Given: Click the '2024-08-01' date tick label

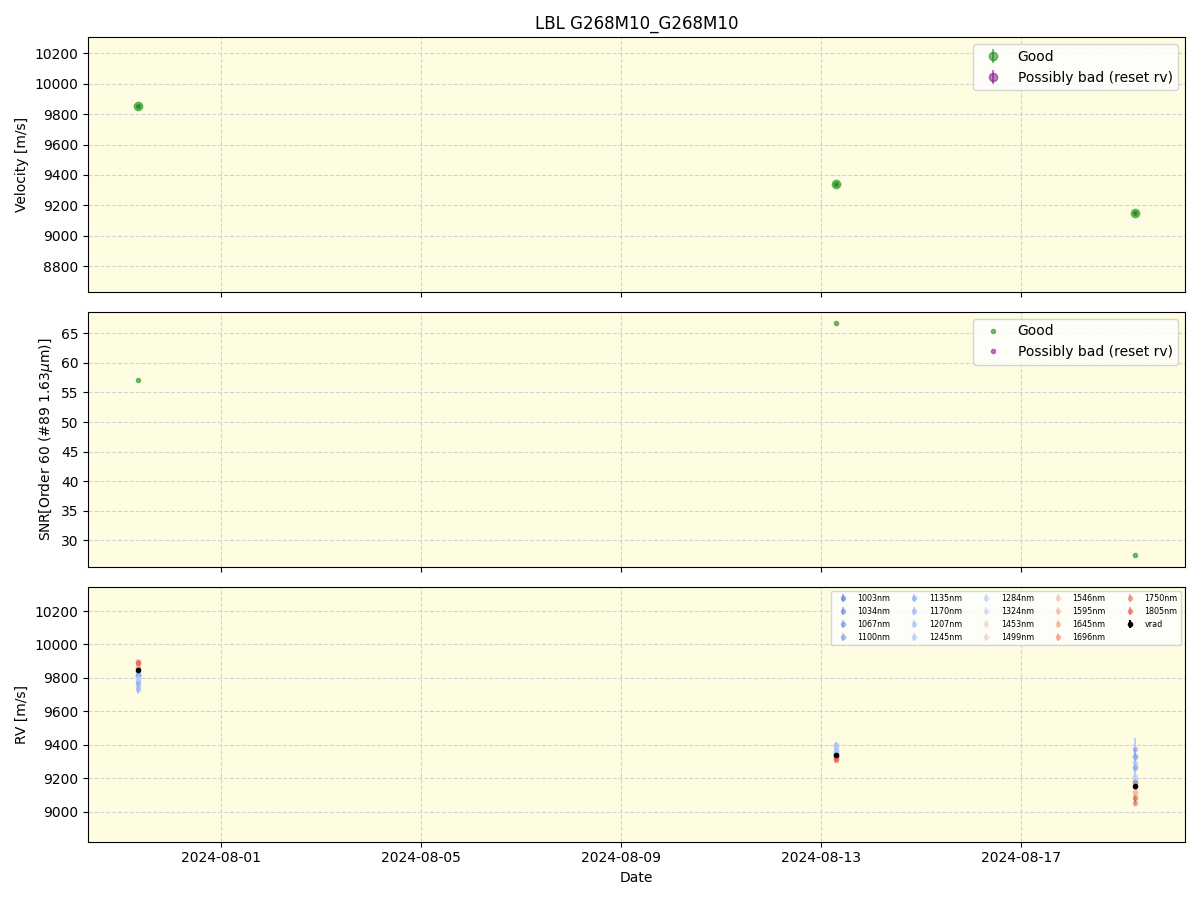Looking at the screenshot, I should (221, 857).
